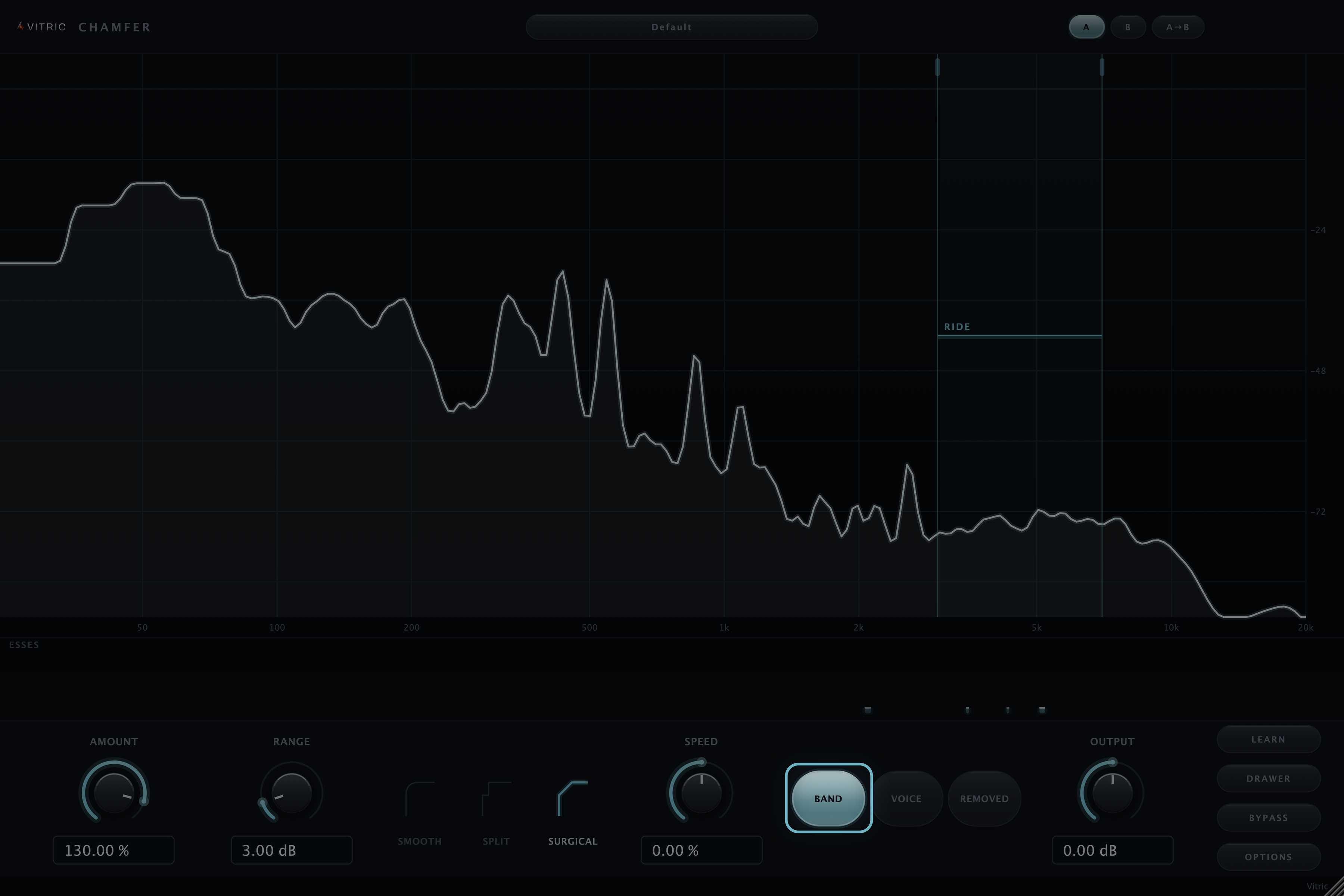Click the Learn button
Viewport: 1344px width, 896px height.
(1268, 740)
